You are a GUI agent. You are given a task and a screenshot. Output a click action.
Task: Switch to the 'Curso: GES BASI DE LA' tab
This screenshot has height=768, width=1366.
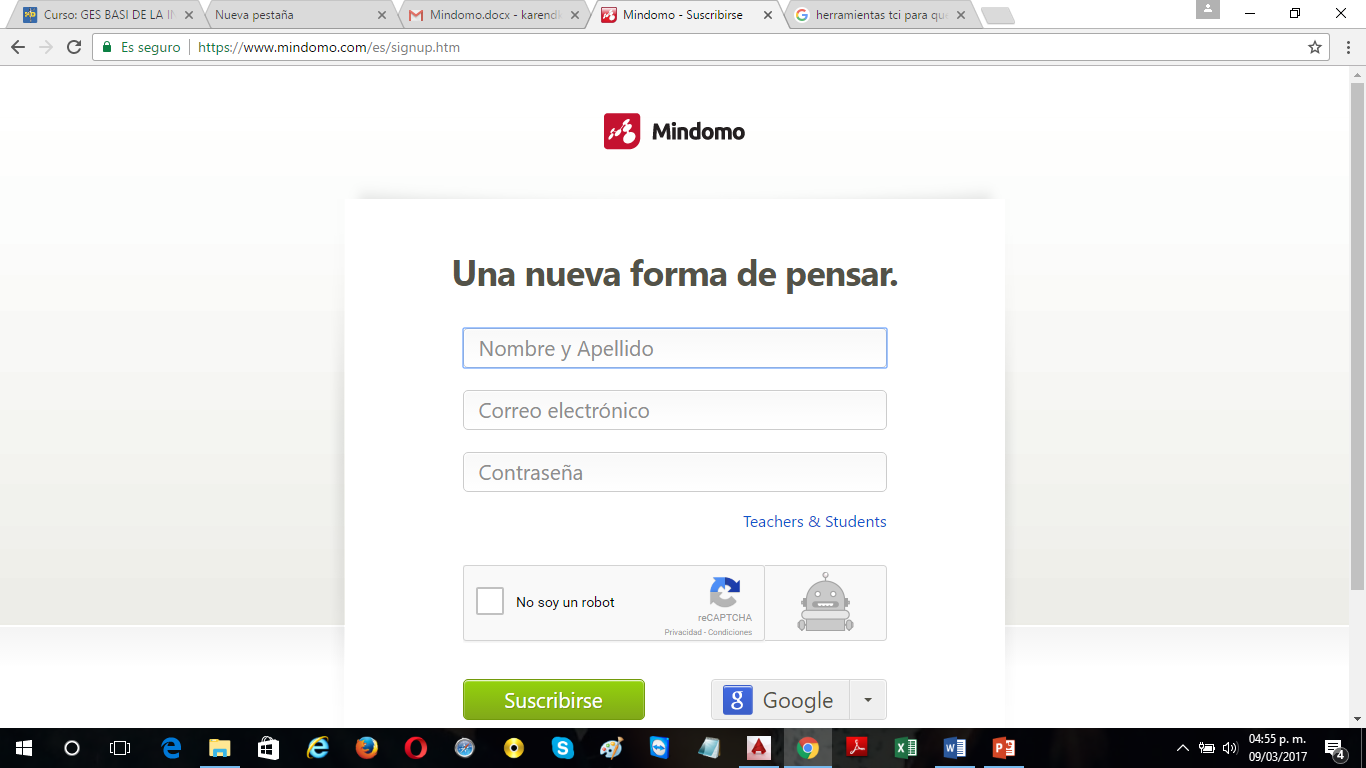pos(108,15)
